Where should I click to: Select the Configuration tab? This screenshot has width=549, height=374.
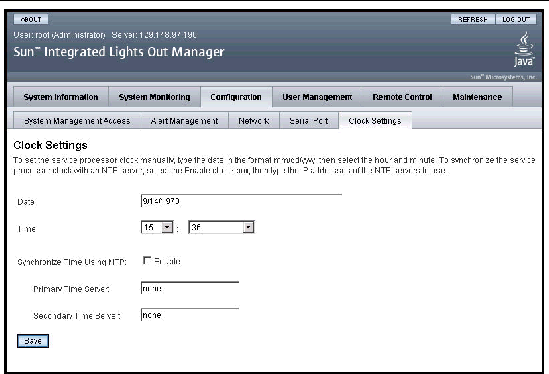point(236,97)
